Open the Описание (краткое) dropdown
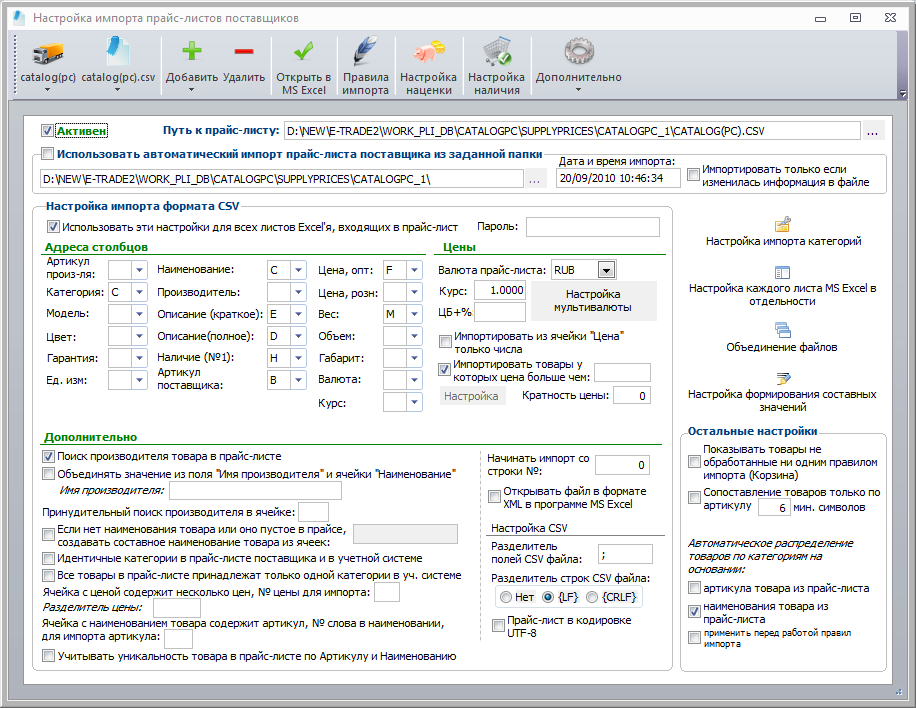916x708 pixels. click(x=299, y=314)
